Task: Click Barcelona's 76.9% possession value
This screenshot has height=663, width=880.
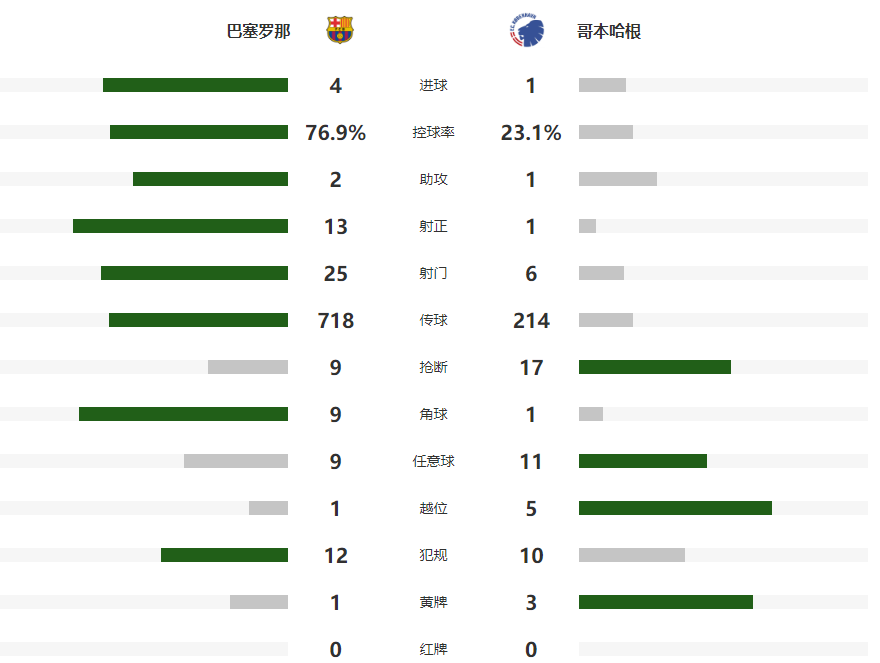Action: 335,133
